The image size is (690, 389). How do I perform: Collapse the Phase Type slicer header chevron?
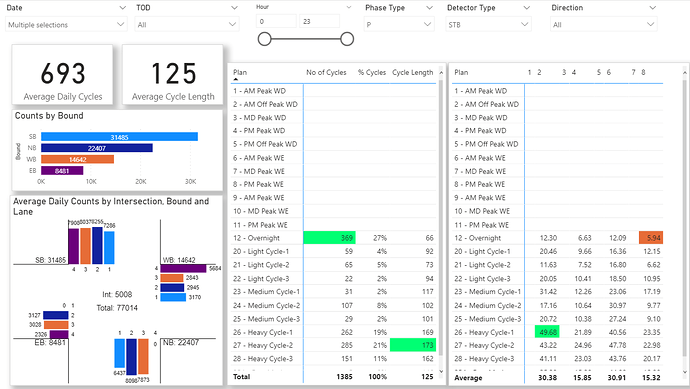(x=429, y=8)
